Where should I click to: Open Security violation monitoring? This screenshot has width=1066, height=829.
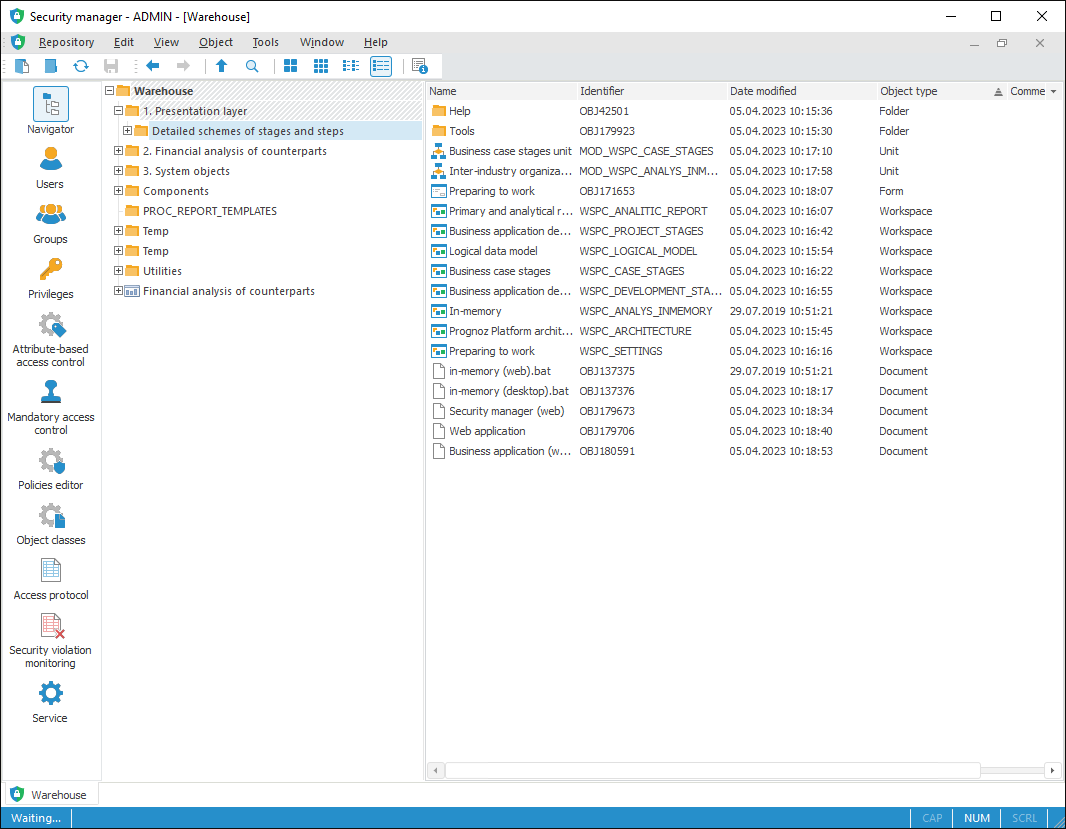[50, 641]
